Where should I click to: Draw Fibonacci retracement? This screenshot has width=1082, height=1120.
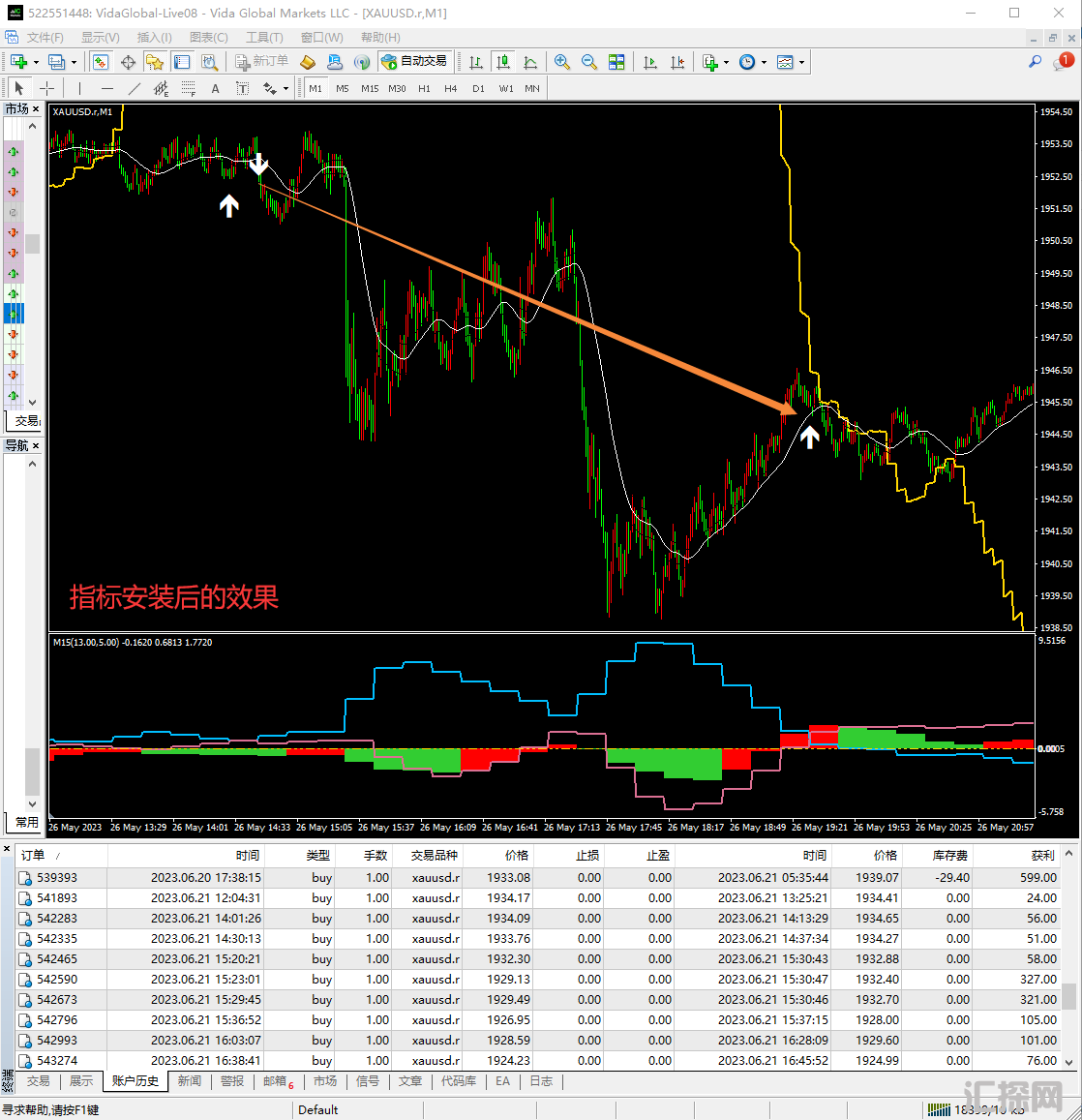tap(188, 88)
